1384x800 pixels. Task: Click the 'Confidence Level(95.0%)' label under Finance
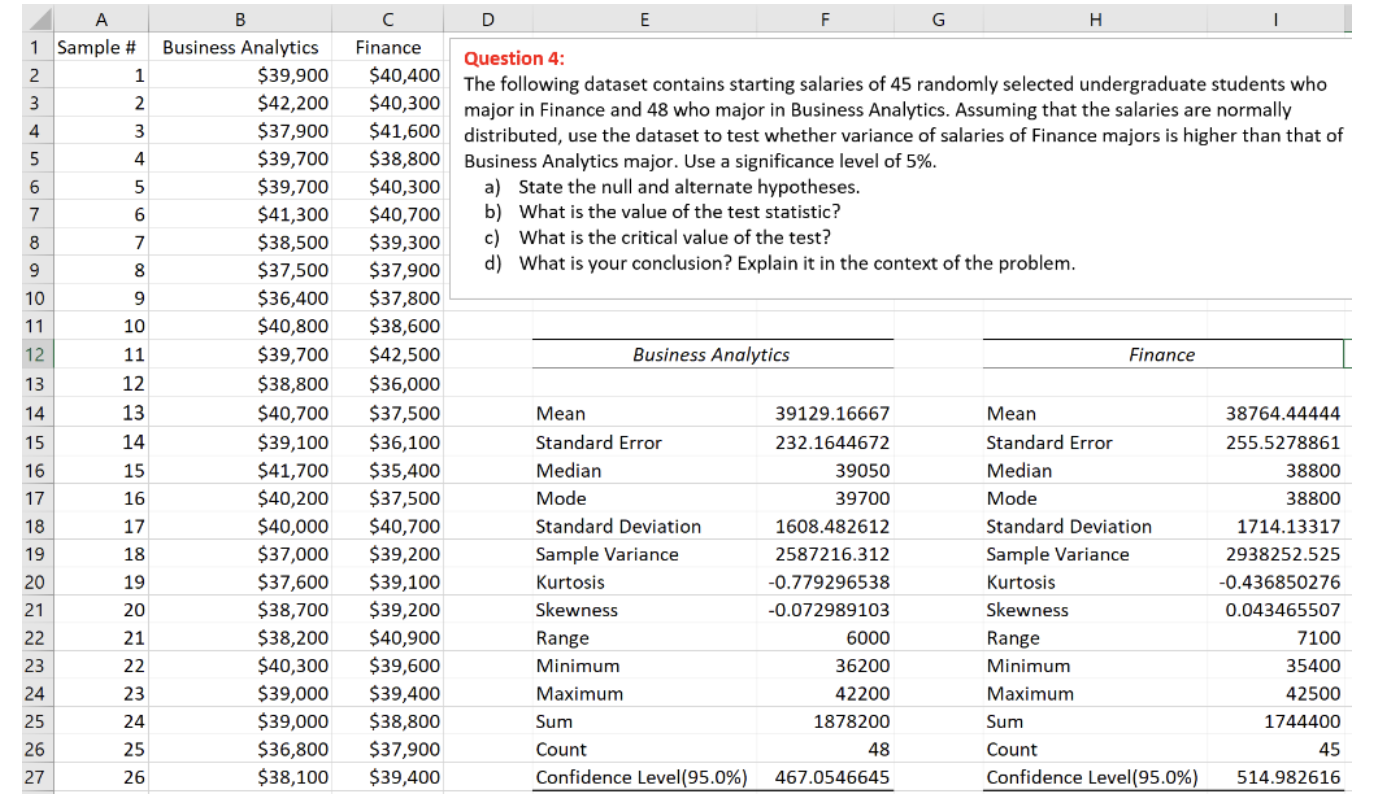(1094, 777)
